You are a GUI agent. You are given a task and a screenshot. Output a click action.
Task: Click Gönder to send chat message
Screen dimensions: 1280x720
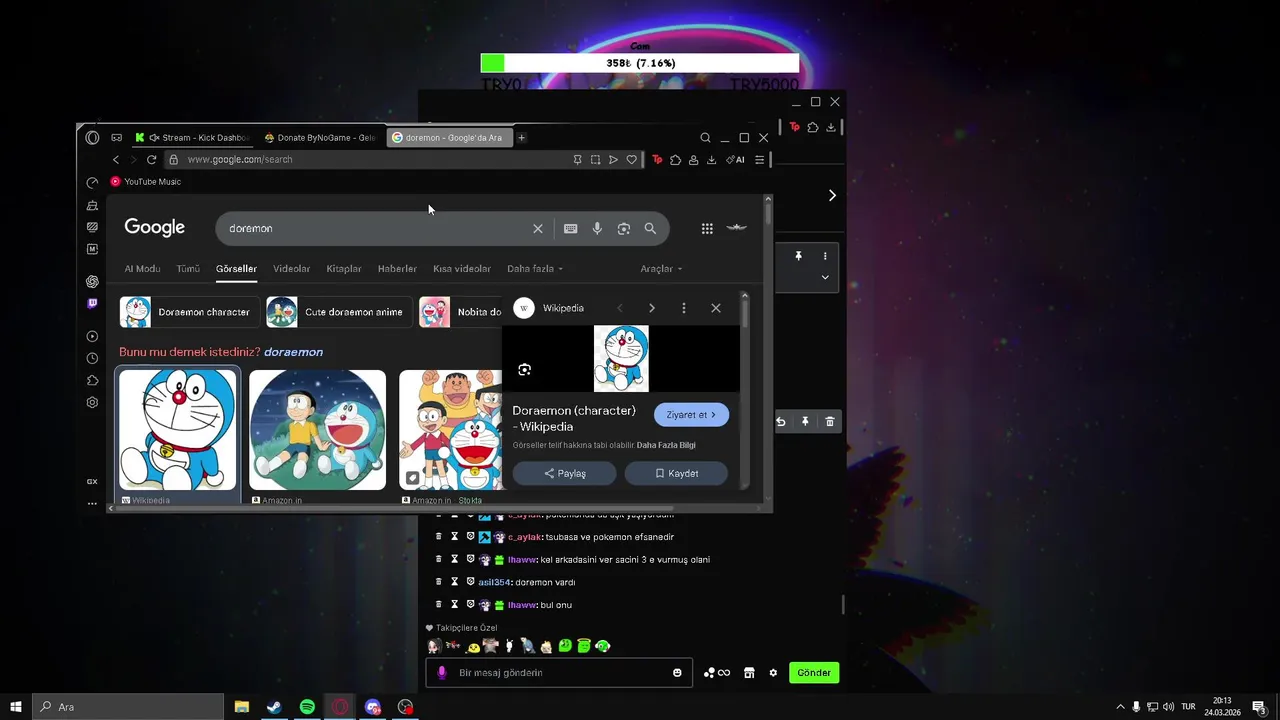pos(814,673)
